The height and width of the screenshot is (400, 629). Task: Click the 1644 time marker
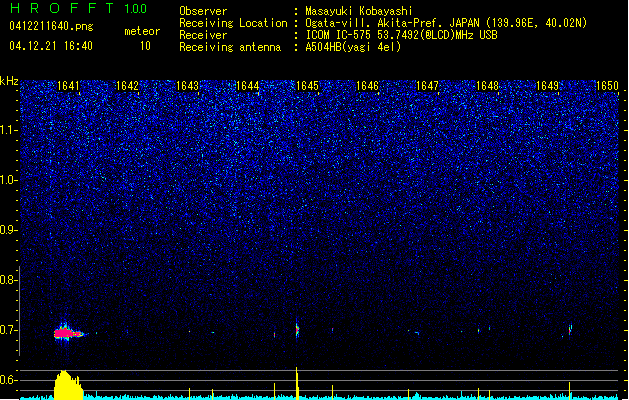point(248,86)
